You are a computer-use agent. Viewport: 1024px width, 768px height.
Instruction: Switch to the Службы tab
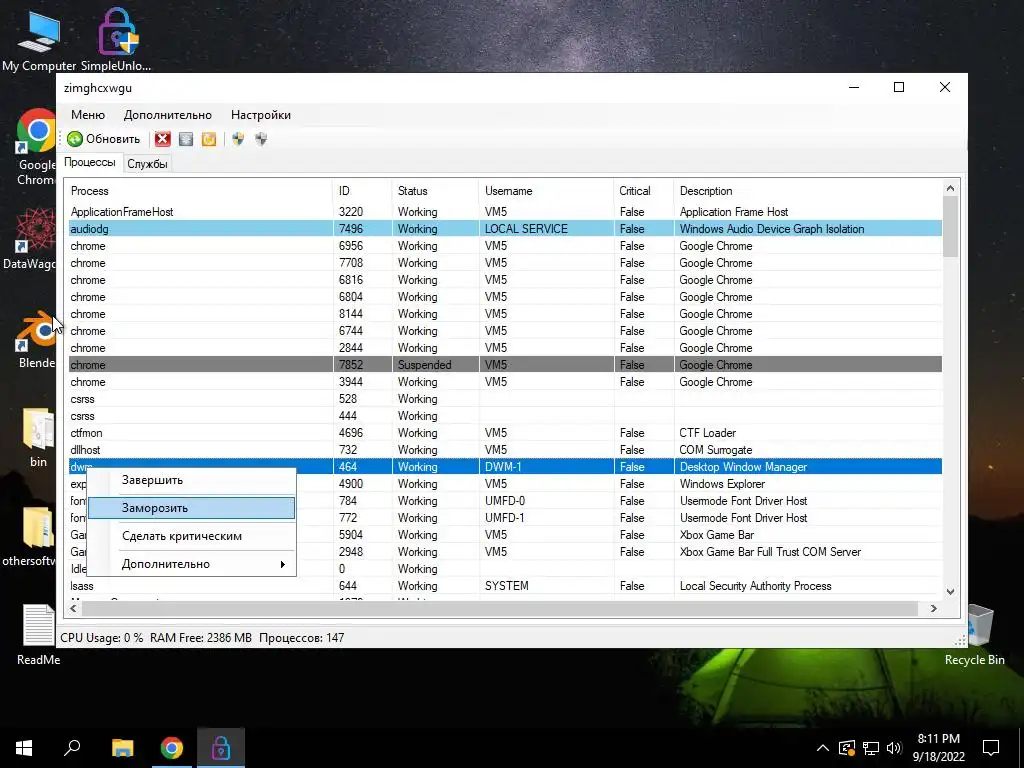[148, 164]
